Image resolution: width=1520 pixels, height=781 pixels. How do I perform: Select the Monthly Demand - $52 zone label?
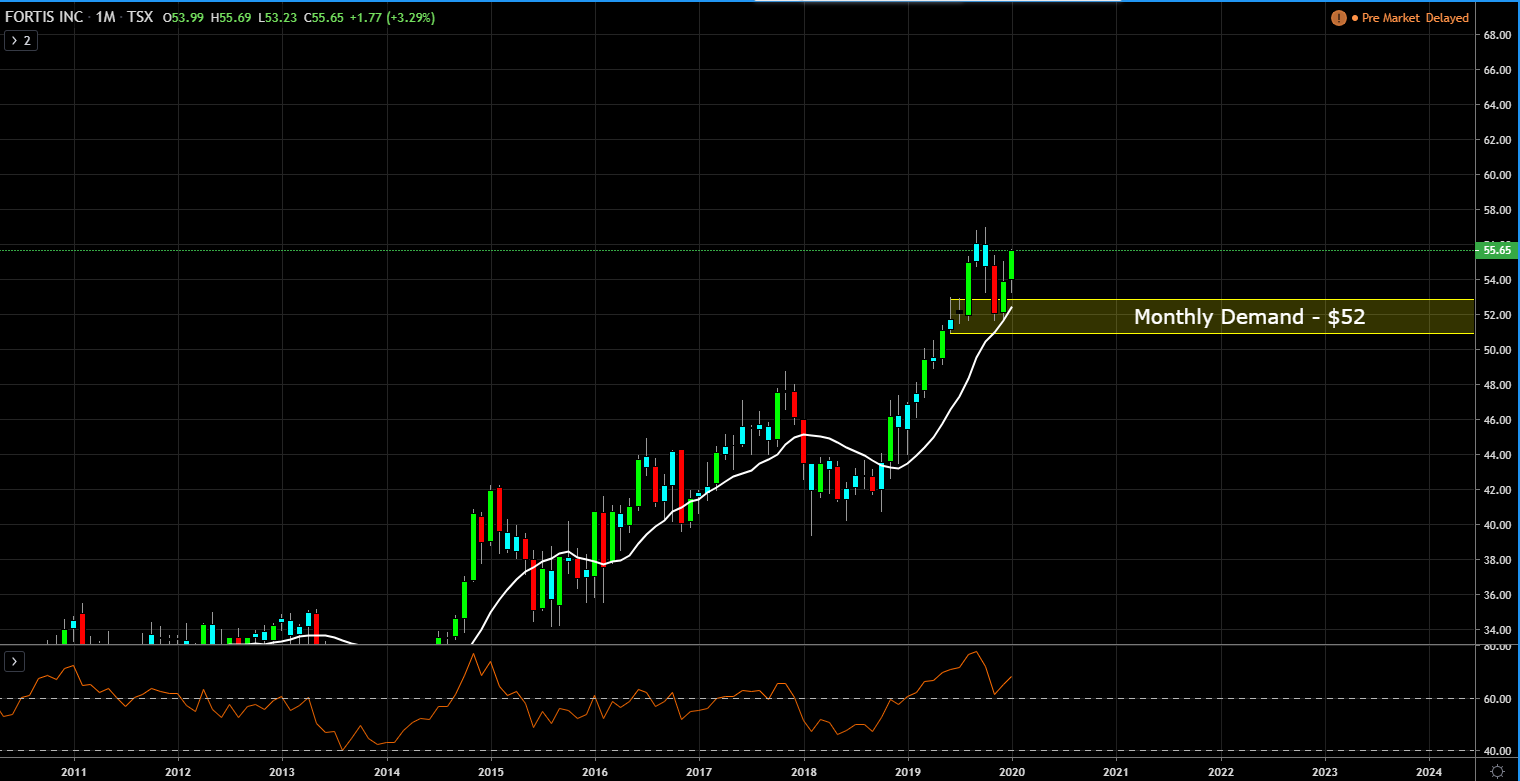pyautogui.click(x=1249, y=317)
